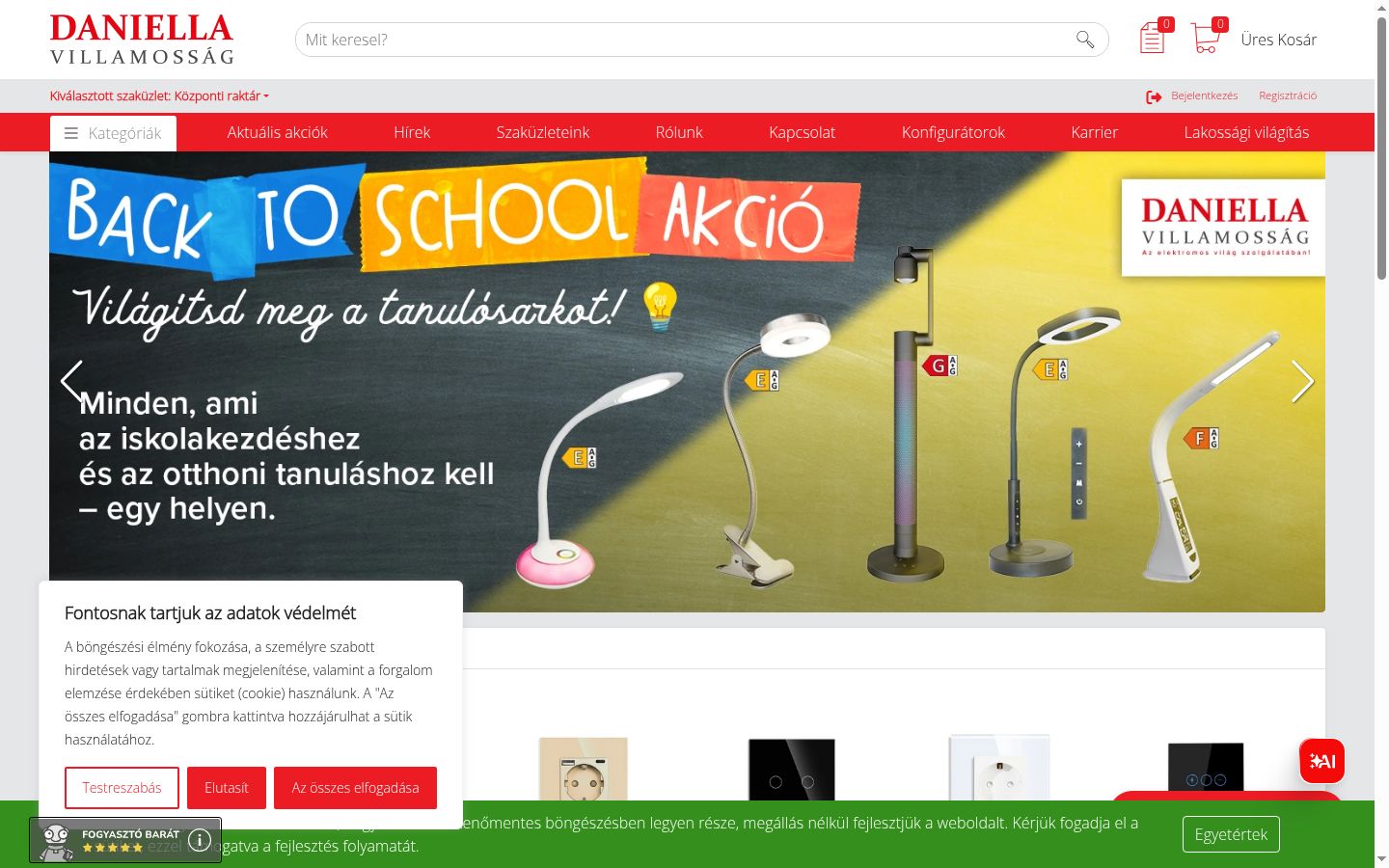Viewport: 1389px width, 868px height.
Task: Click the Üres Kosár text
Action: 1279,40
